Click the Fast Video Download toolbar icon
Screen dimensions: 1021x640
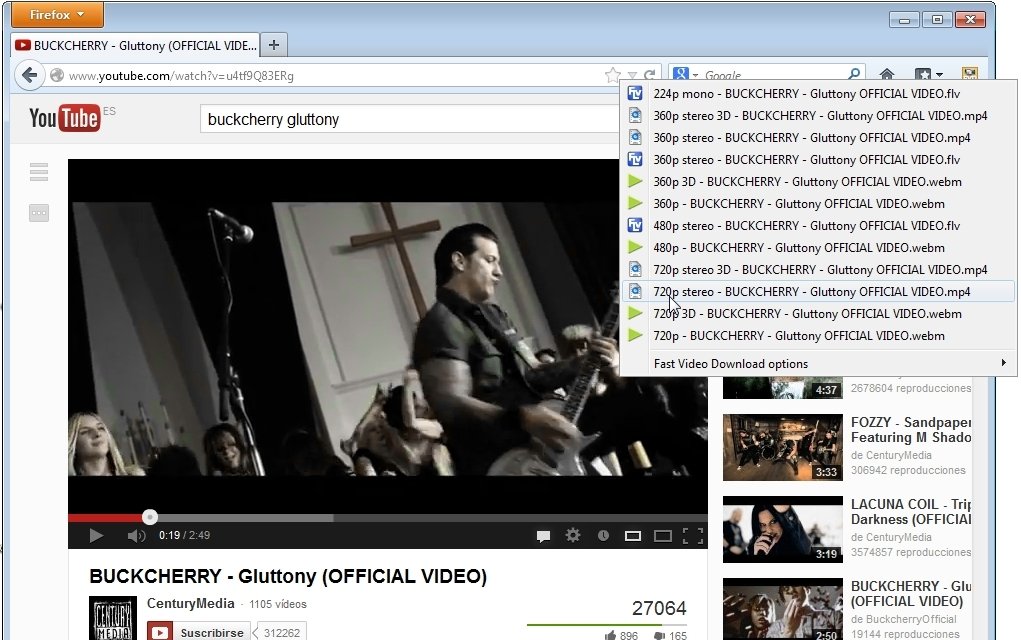(x=970, y=75)
